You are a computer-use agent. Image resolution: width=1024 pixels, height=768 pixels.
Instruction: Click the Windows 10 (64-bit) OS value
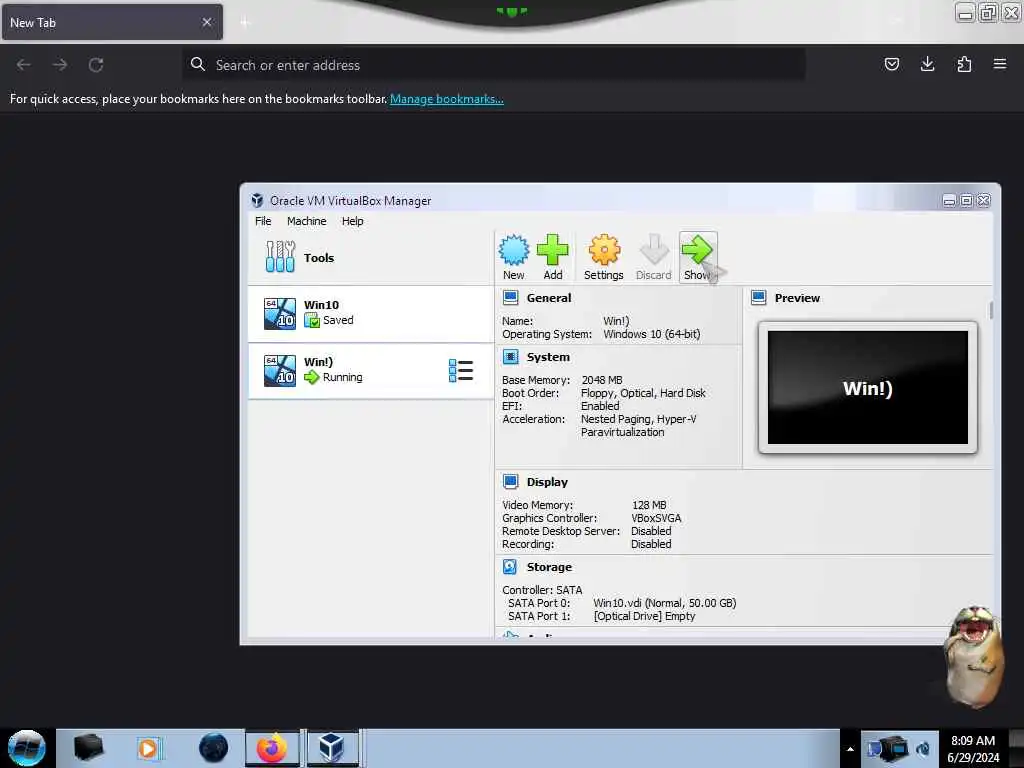click(x=652, y=334)
